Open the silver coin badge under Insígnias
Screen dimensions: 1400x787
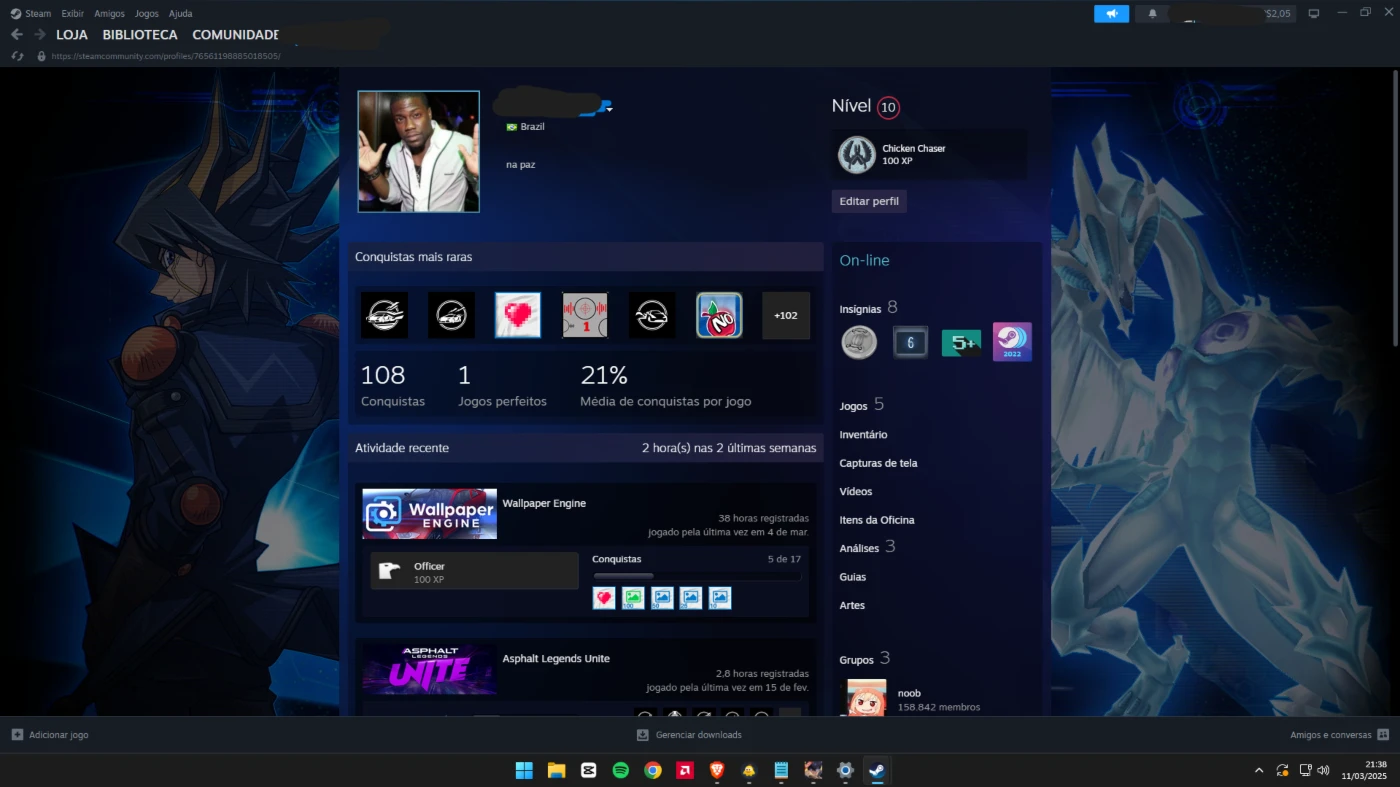pos(859,342)
